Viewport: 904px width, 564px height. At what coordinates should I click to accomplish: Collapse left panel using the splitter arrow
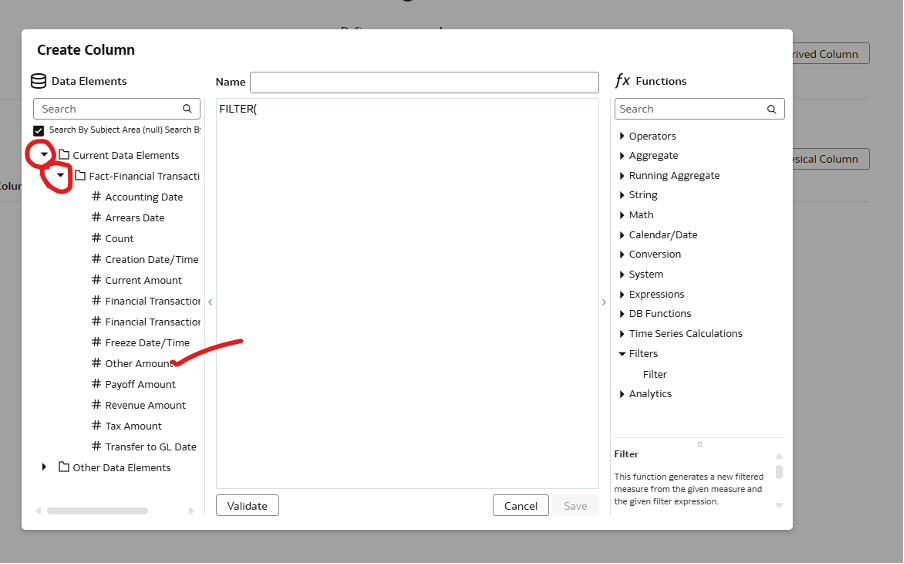point(210,302)
